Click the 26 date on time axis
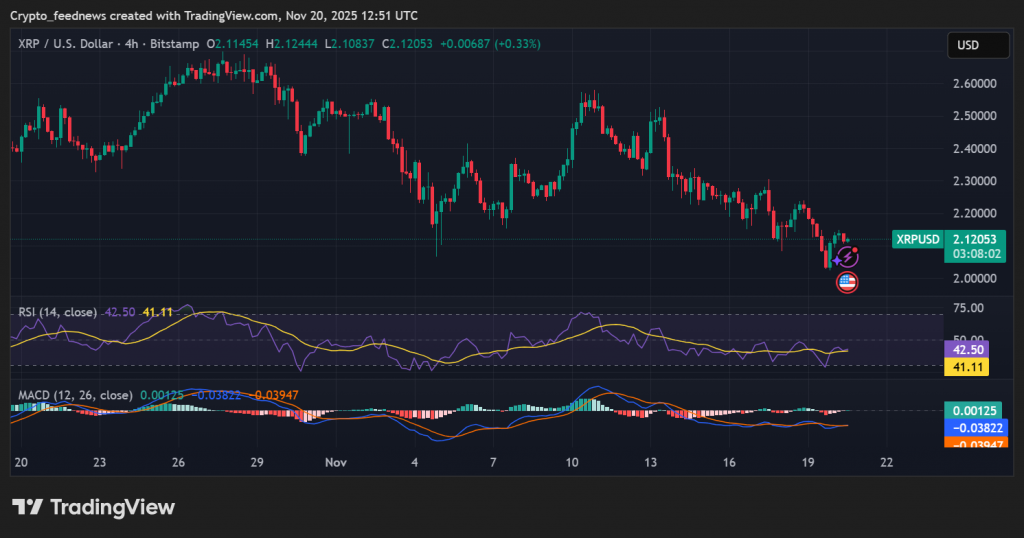The image size is (1024, 538). [x=178, y=464]
